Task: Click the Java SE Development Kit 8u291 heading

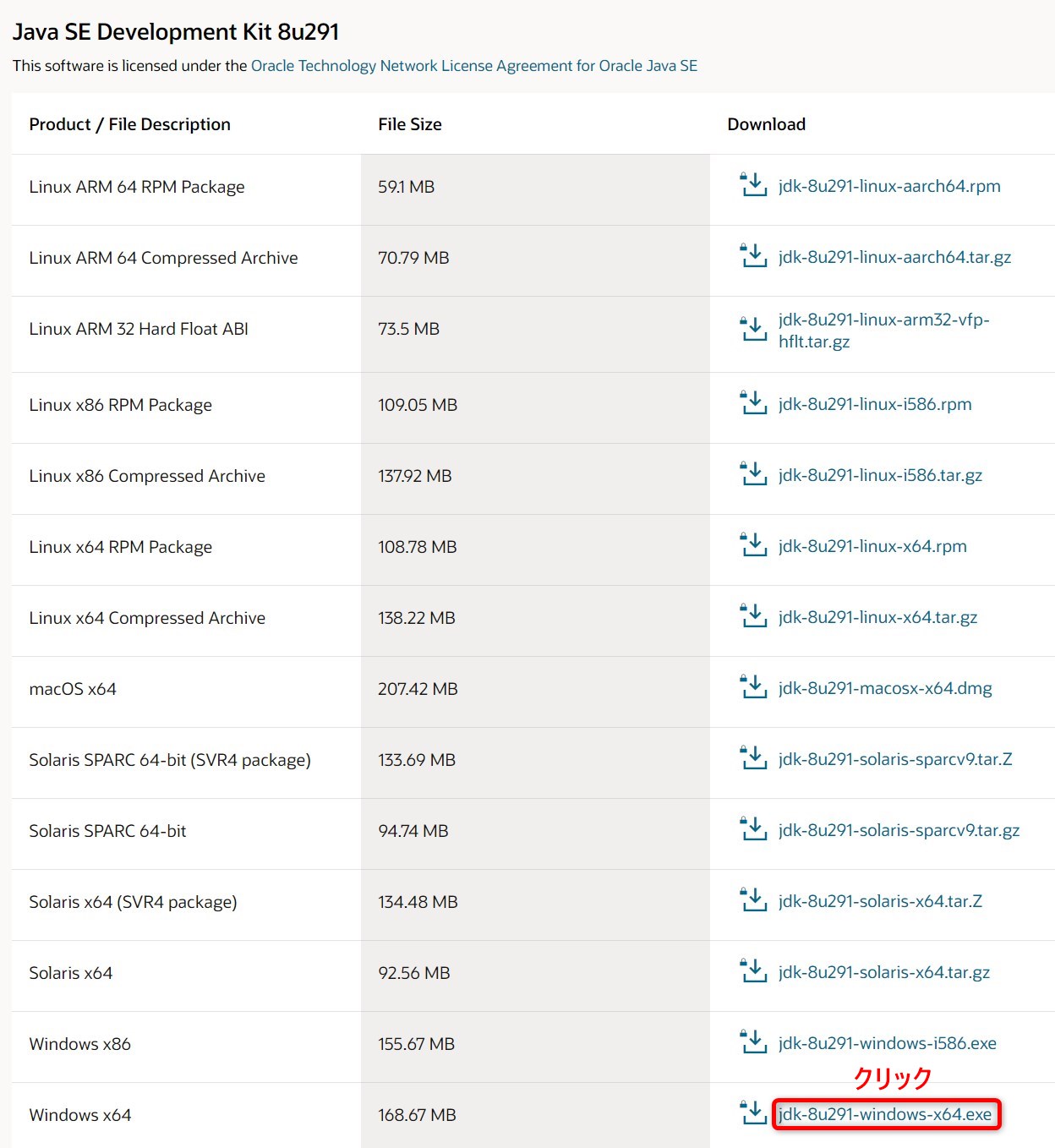Action: pyautogui.click(x=176, y=32)
